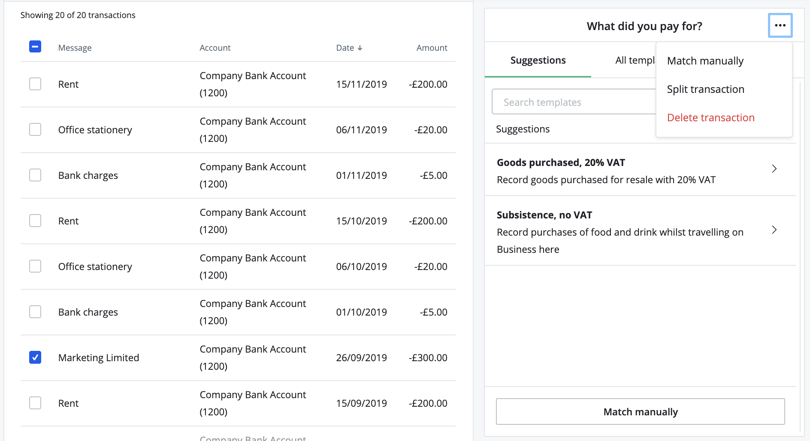The image size is (810, 441).
Task: Check the Bank charges 01/11/2019 row
Action: click(35, 175)
